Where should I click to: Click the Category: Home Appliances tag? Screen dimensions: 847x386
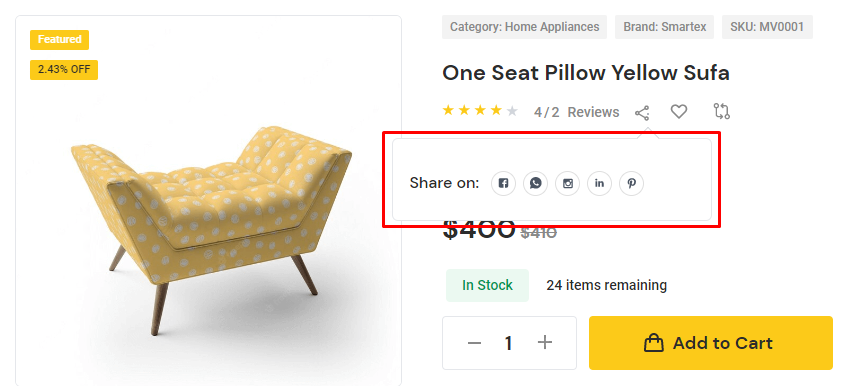pyautogui.click(x=524, y=27)
